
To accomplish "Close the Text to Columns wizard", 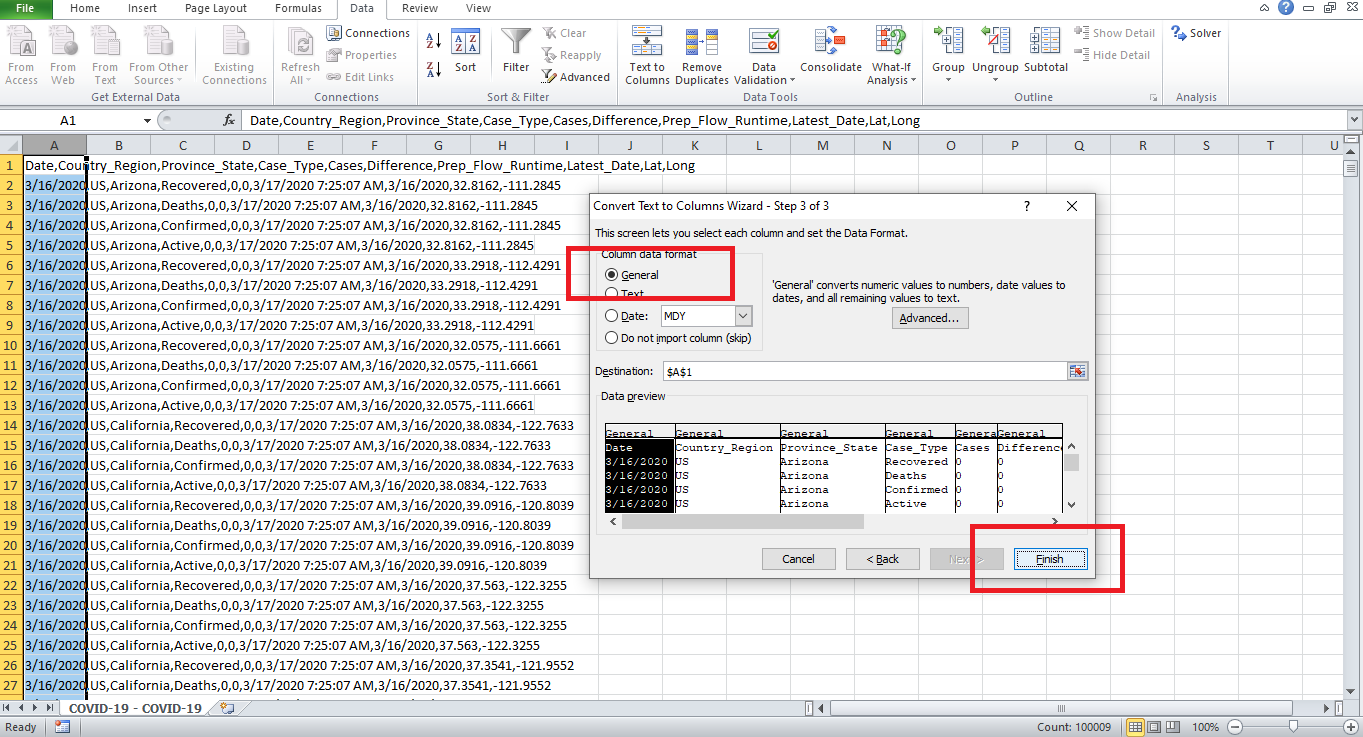I will point(1072,206).
